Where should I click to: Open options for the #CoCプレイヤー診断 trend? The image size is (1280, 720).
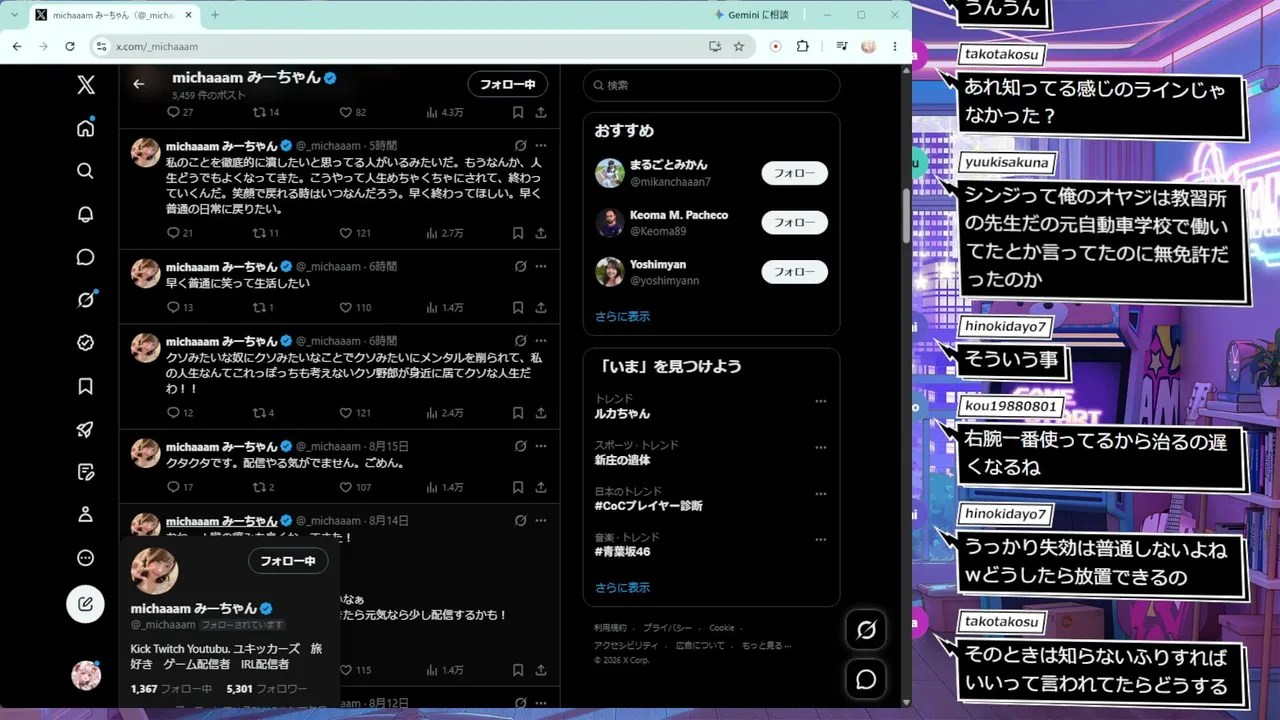821,493
